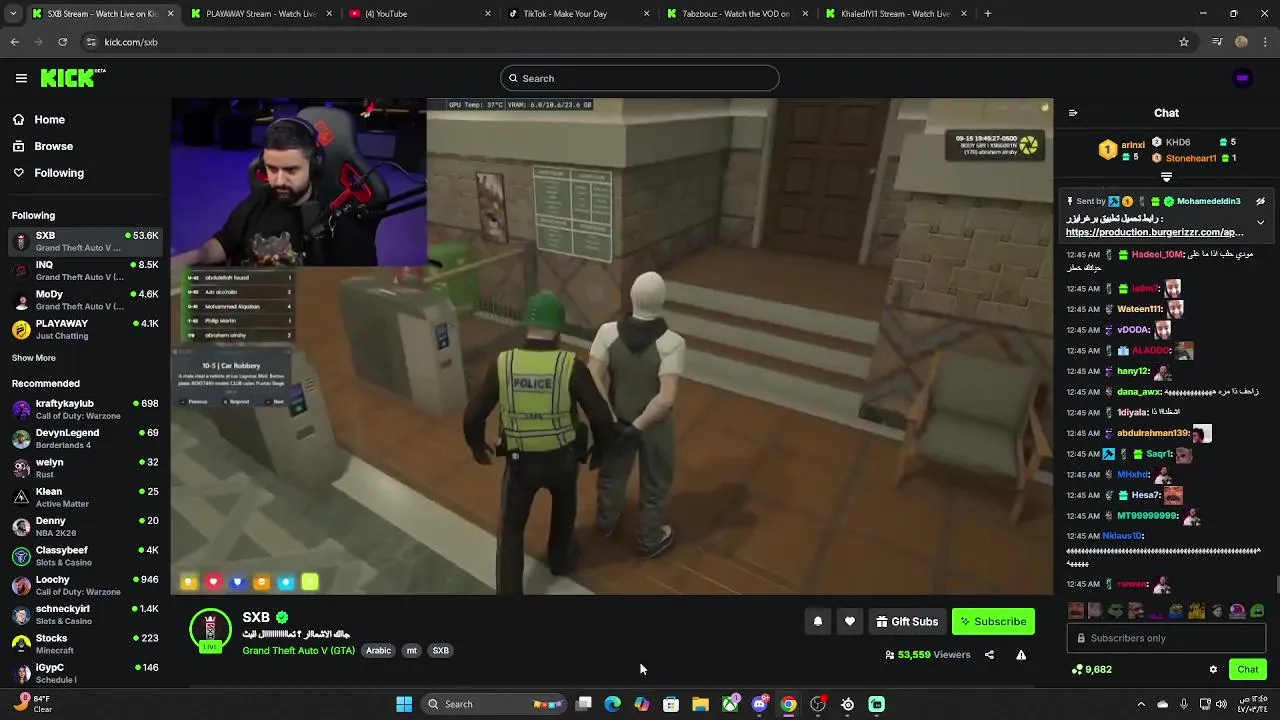Open chat settings gear
1280x720 pixels.
pos(1213,670)
